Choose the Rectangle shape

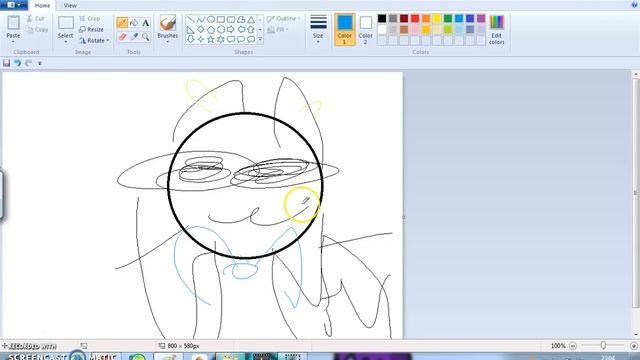click(x=221, y=20)
